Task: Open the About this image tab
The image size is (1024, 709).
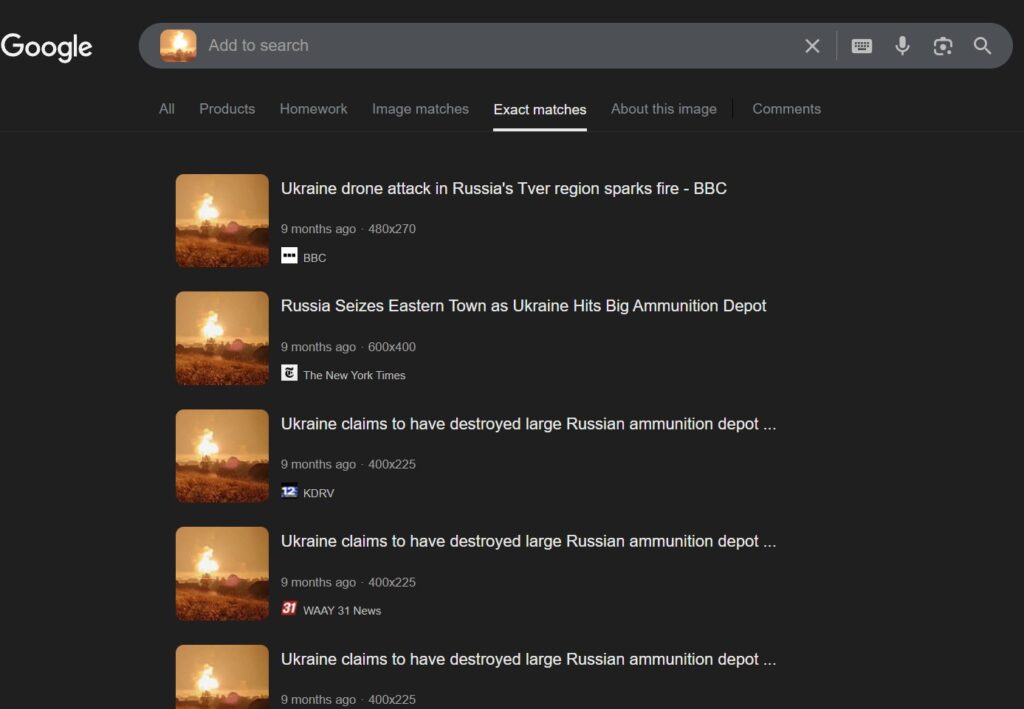Action: tap(664, 109)
